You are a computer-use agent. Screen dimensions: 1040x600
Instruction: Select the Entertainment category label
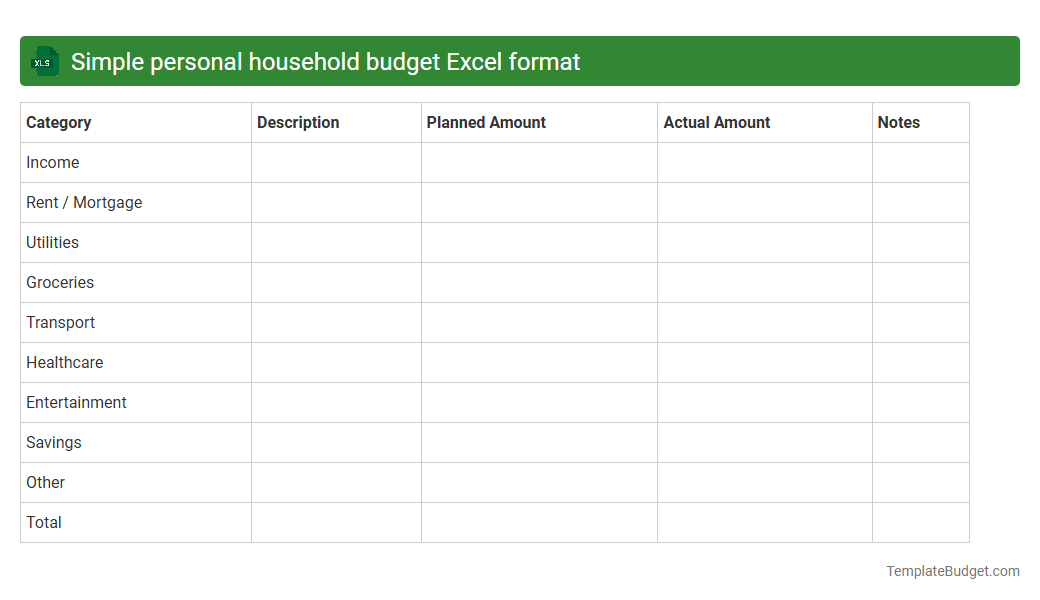click(76, 402)
